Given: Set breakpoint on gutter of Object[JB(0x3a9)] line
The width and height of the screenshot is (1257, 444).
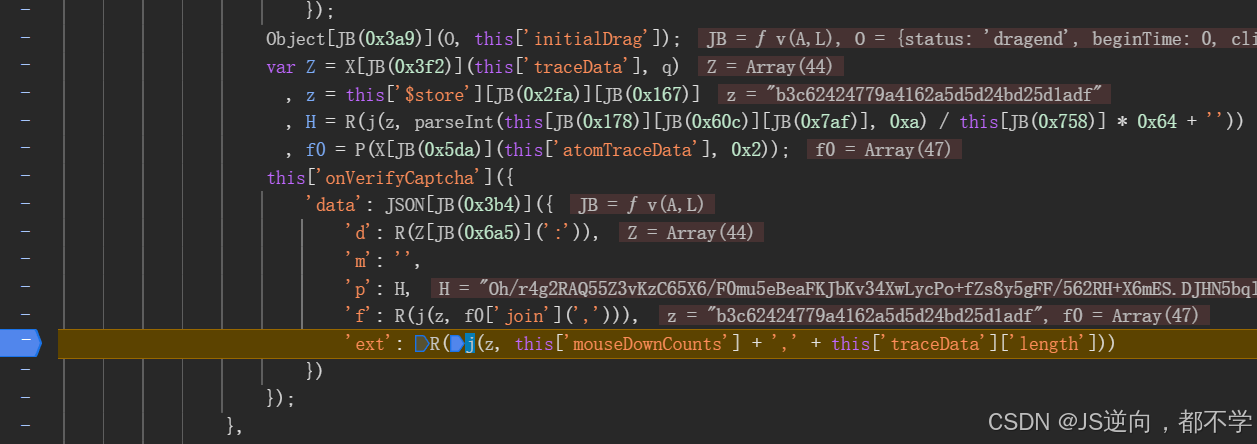Looking at the screenshot, I should pyautogui.click(x=24, y=38).
